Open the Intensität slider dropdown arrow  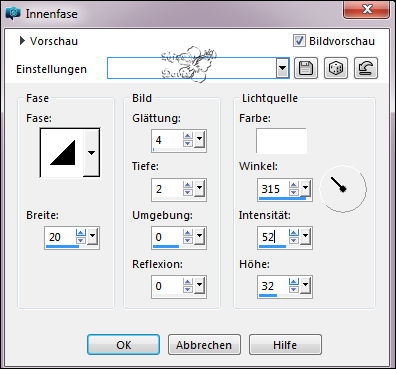click(306, 237)
